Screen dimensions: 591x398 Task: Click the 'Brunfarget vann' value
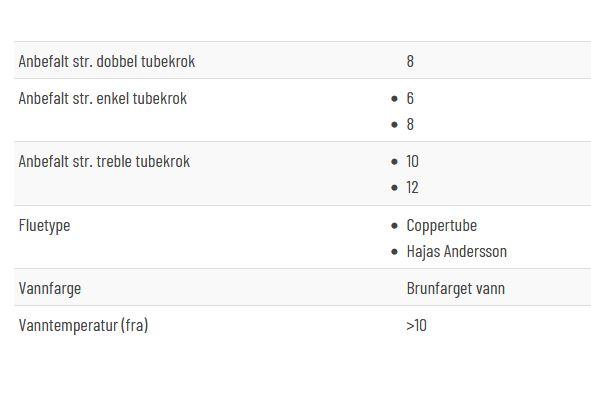click(456, 288)
